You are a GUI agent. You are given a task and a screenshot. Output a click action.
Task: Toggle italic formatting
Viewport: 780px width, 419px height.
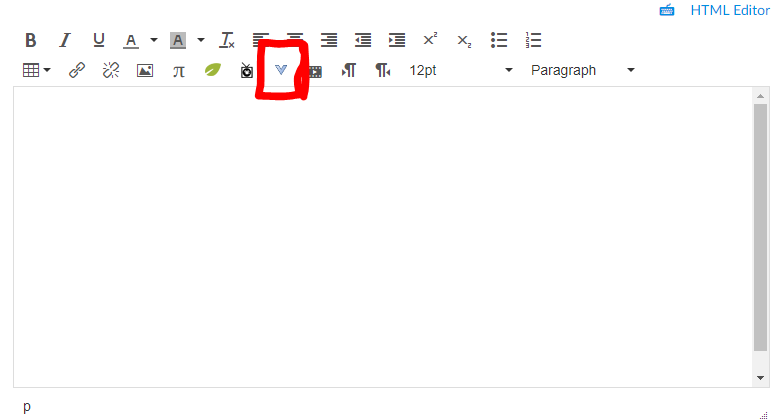(65, 40)
